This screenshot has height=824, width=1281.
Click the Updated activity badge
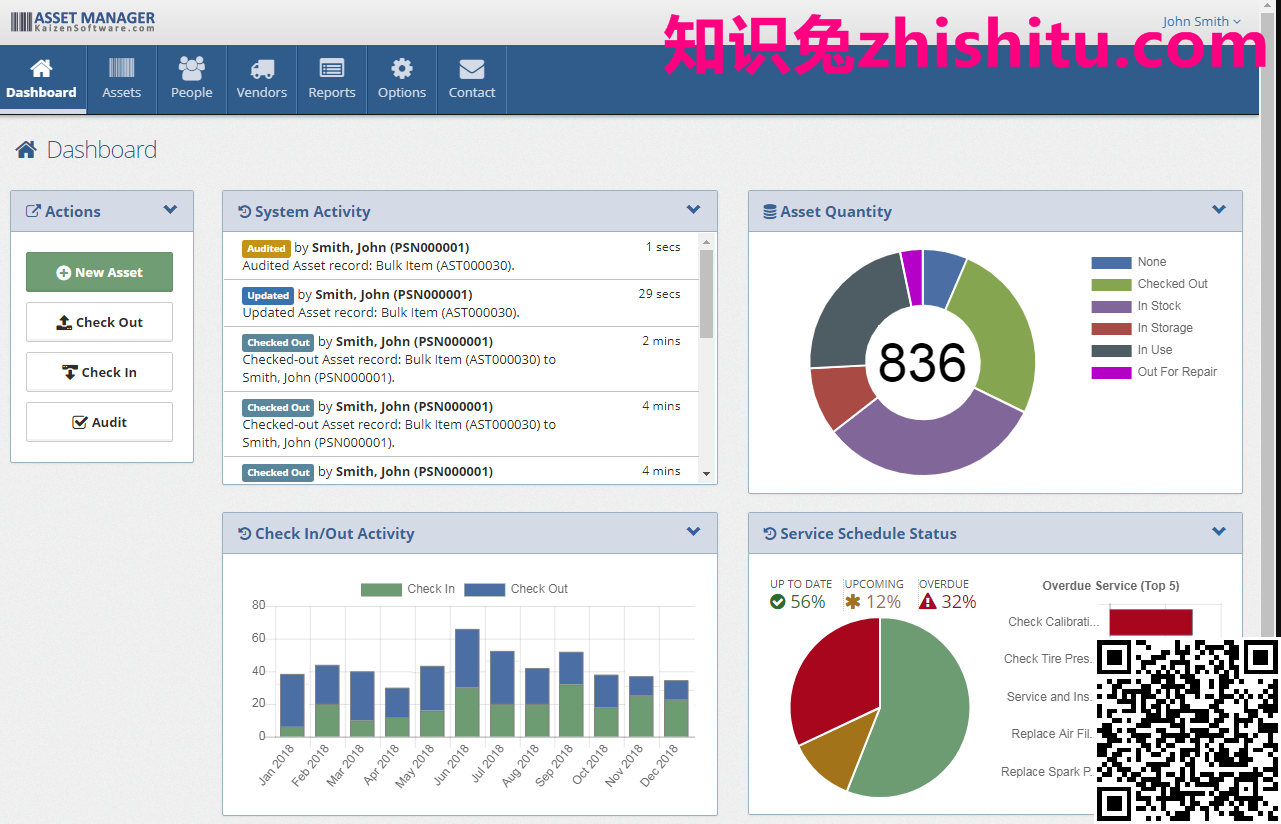pyautogui.click(x=268, y=295)
